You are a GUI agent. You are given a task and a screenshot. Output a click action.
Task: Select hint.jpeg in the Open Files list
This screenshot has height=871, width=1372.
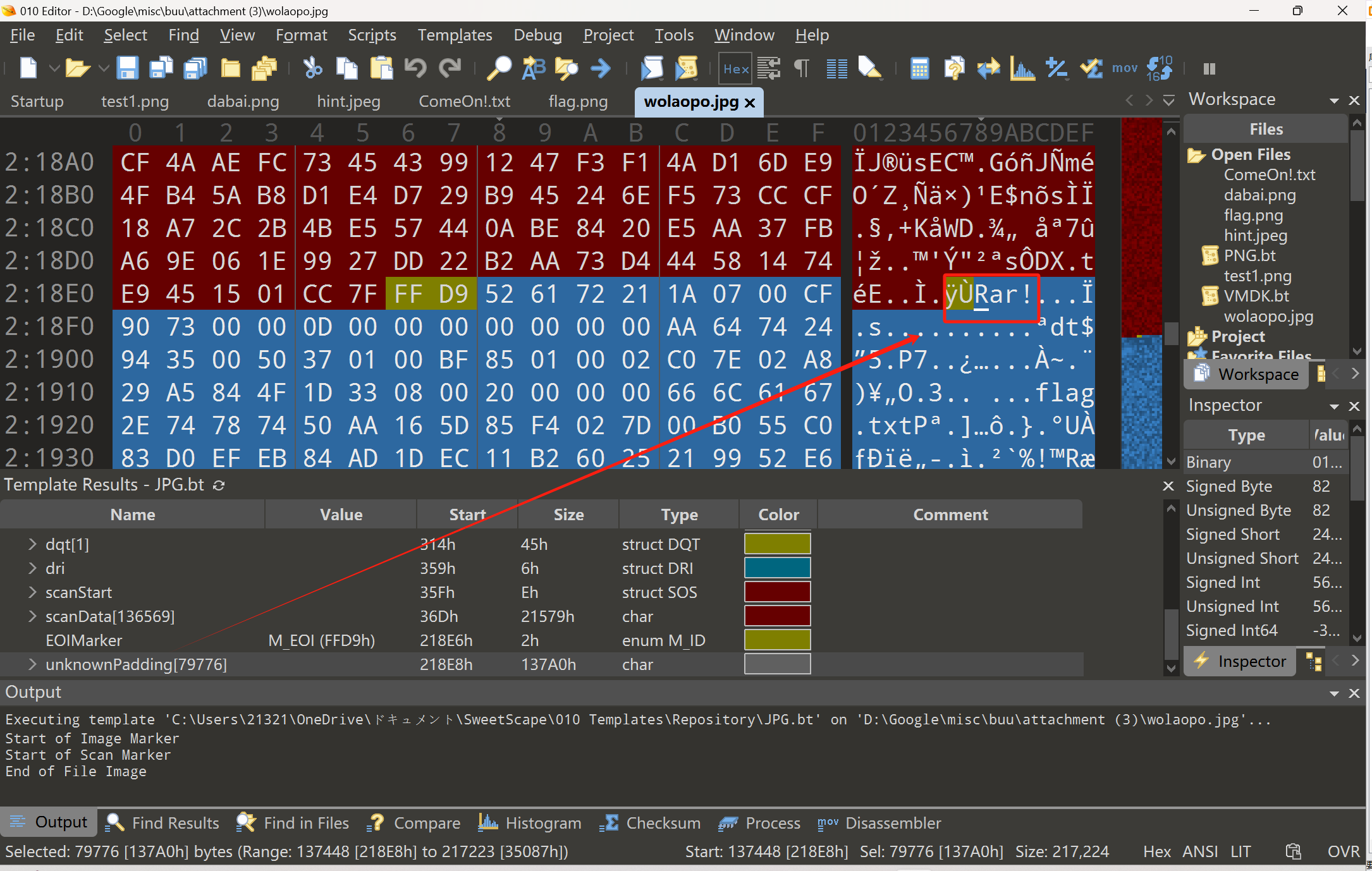(1255, 235)
